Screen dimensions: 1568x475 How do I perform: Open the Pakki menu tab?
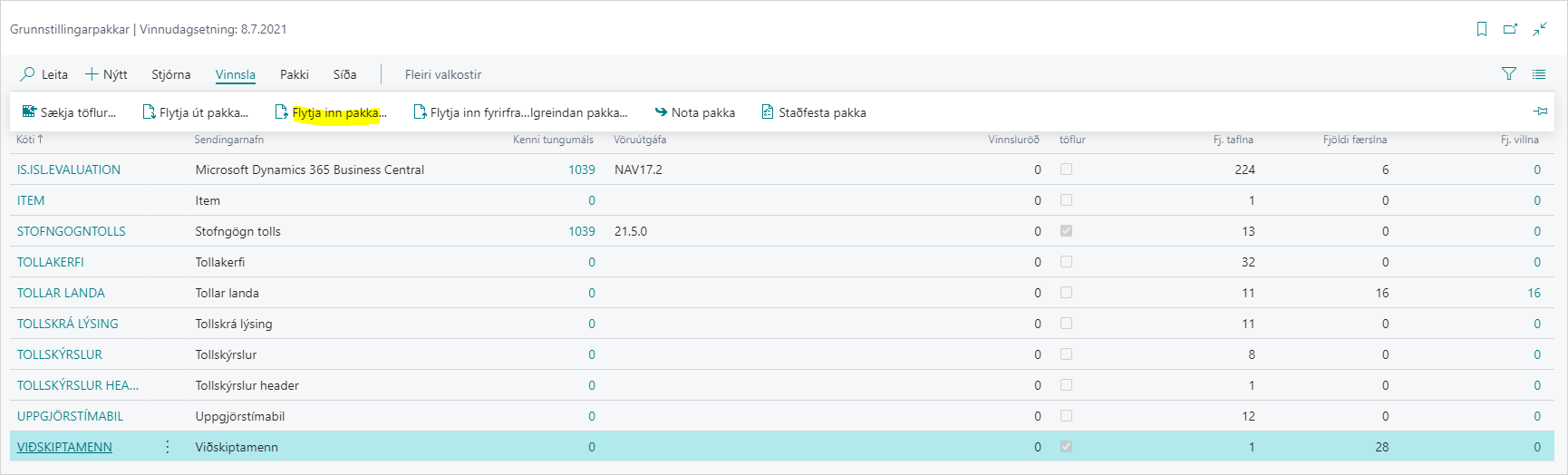(294, 74)
